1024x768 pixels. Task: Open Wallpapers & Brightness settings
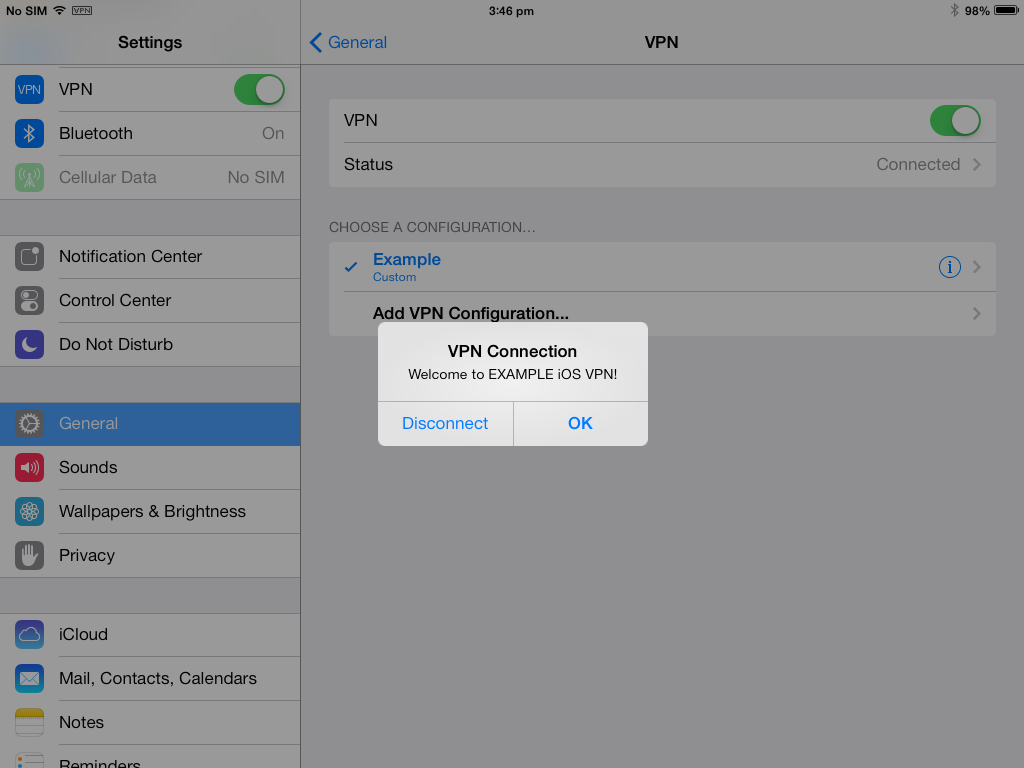point(150,511)
